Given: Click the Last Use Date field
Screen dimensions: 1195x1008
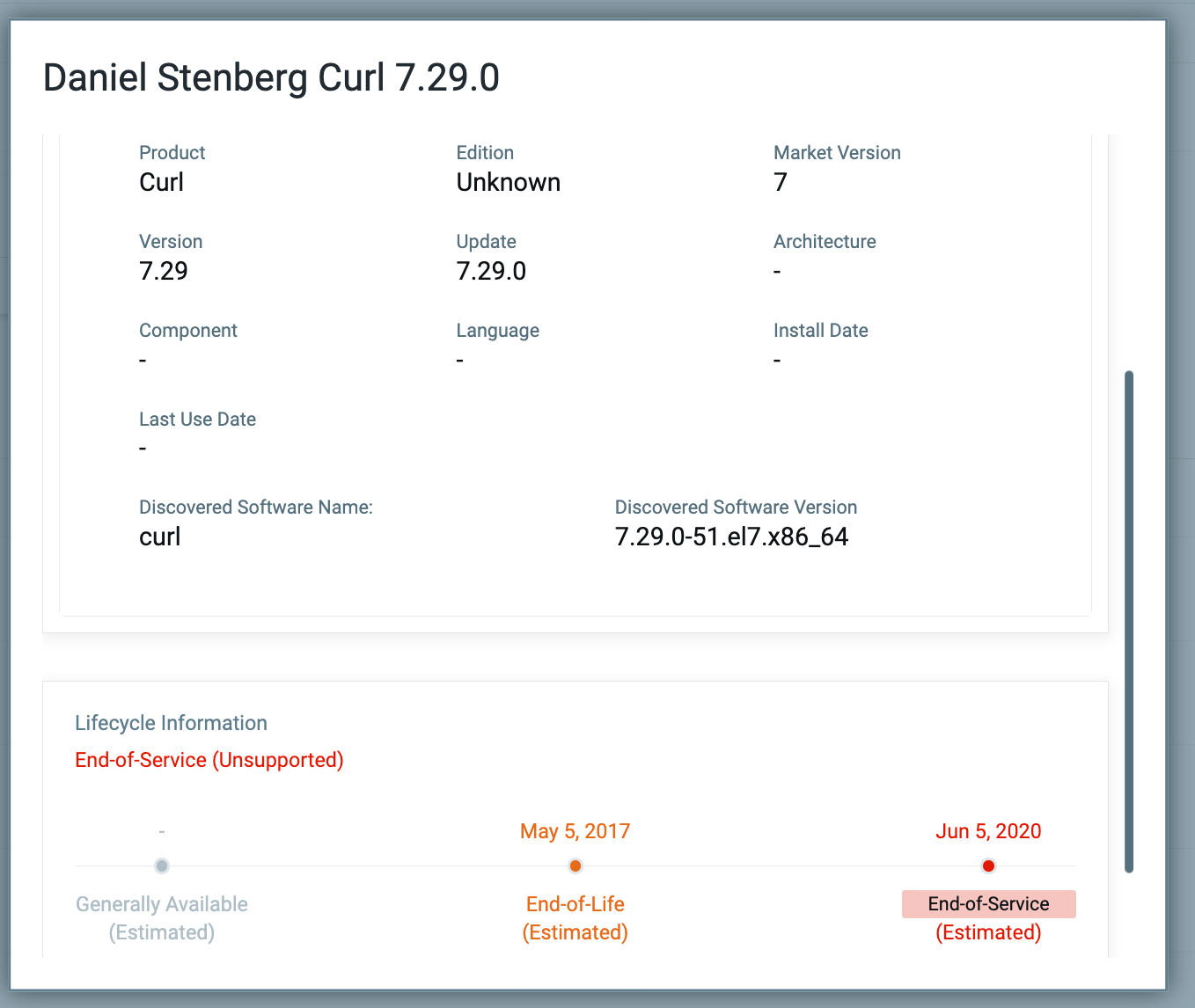Looking at the screenshot, I should pyautogui.click(x=143, y=448).
